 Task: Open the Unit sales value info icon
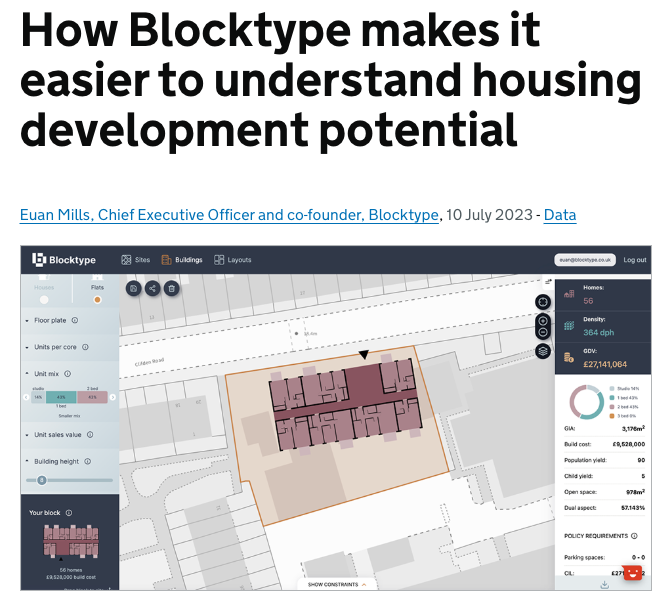point(90,435)
